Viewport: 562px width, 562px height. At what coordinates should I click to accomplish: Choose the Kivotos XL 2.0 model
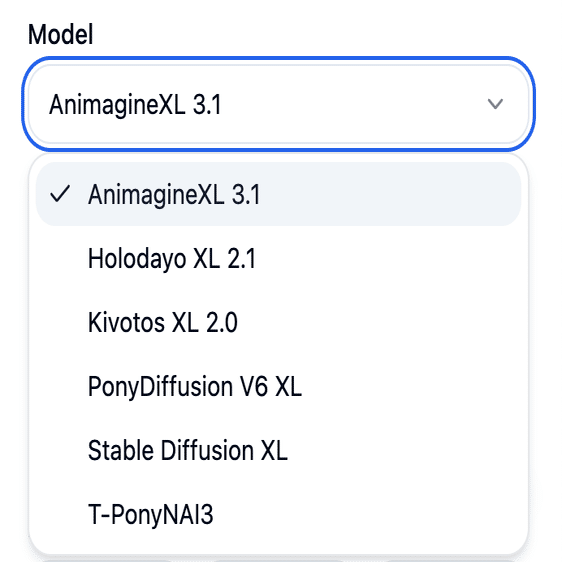pos(278,322)
